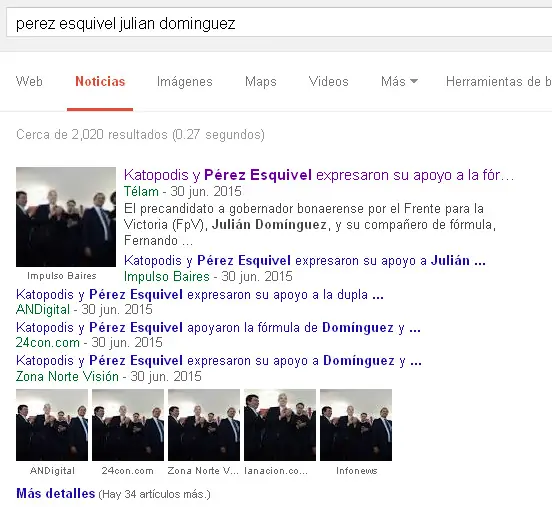Open the Zona Norte V... image thumbnail
This screenshot has height=507, width=552.
point(204,425)
